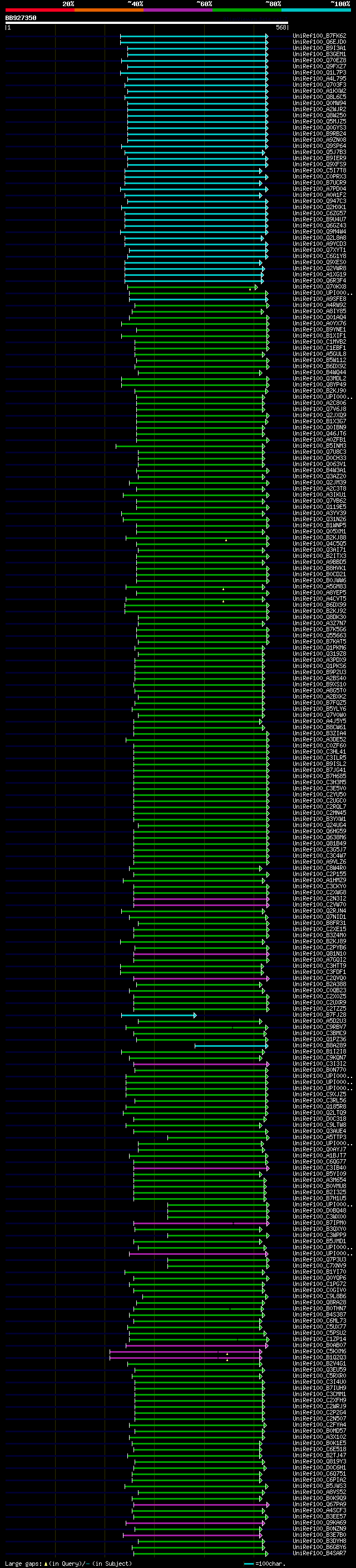Select the UniRef100_Q8L6C5 label
Screen dimensions: 356x1568
(319, 97)
